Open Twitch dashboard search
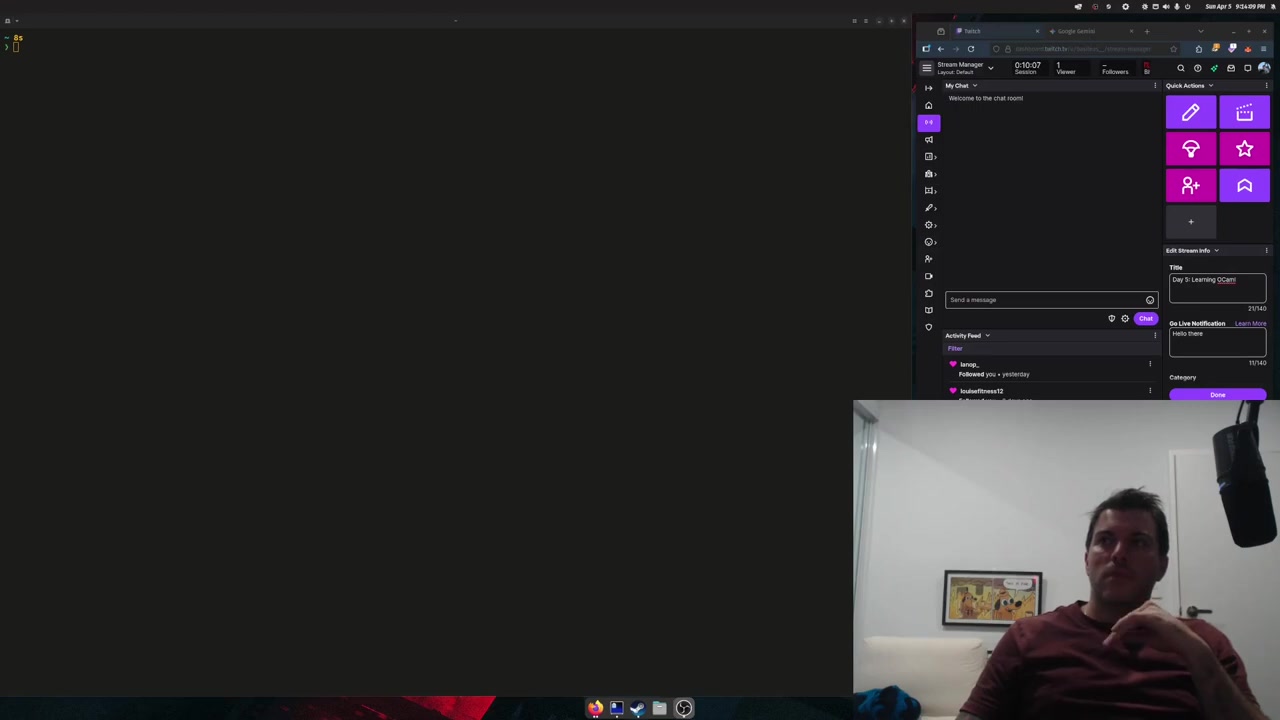The image size is (1280, 720). (1181, 68)
